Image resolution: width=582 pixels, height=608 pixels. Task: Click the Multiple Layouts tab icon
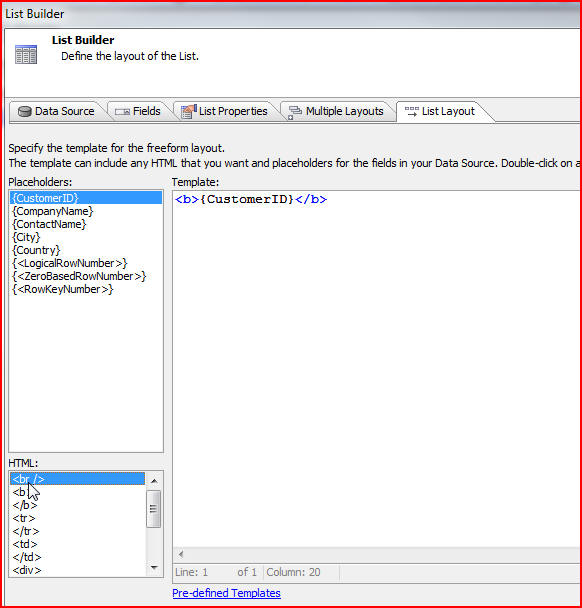295,112
